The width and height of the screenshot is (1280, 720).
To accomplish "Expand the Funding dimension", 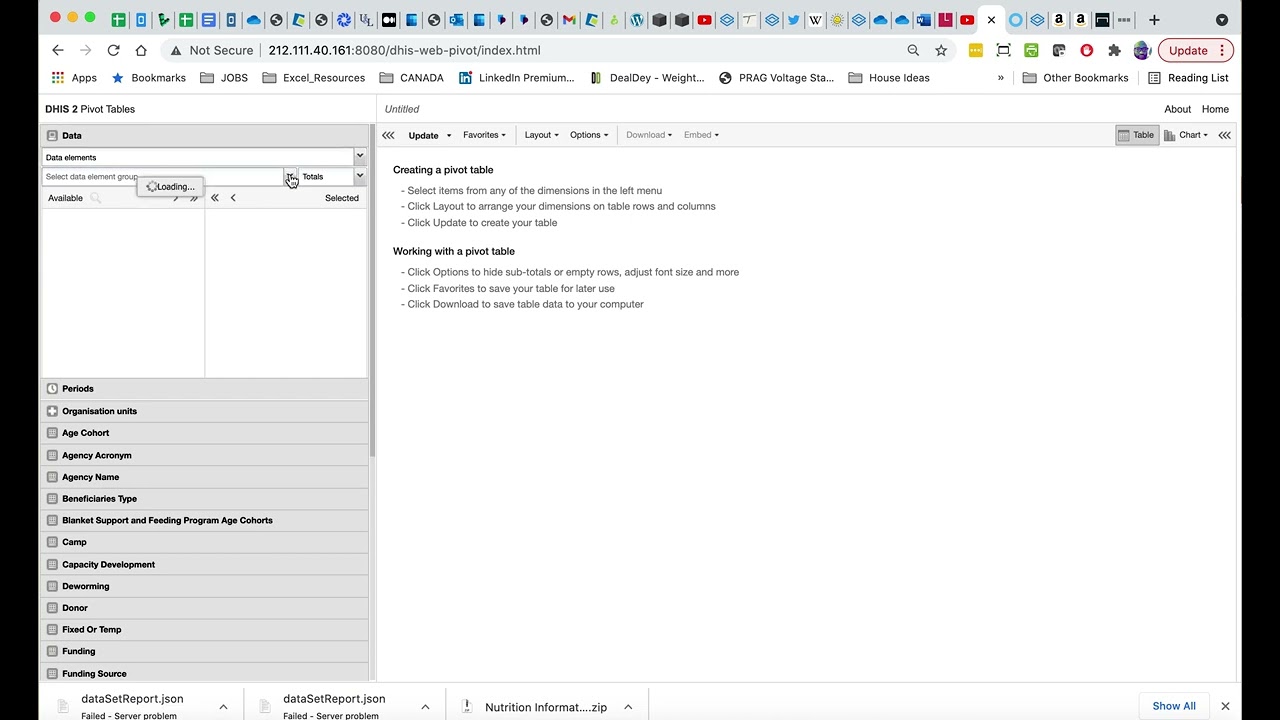I will [204, 651].
